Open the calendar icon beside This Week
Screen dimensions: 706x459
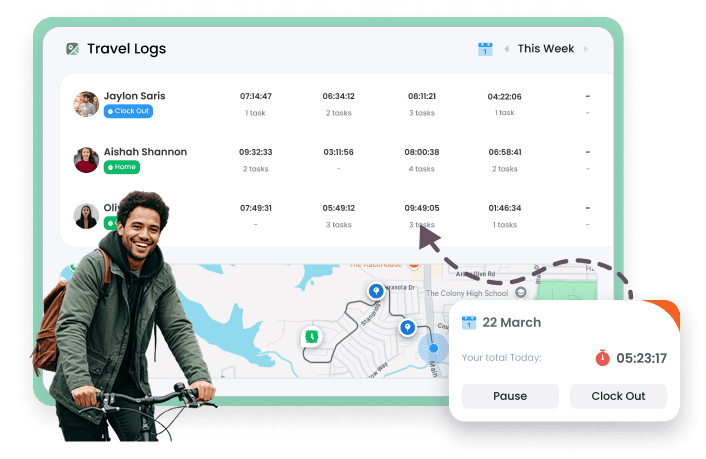coord(485,49)
